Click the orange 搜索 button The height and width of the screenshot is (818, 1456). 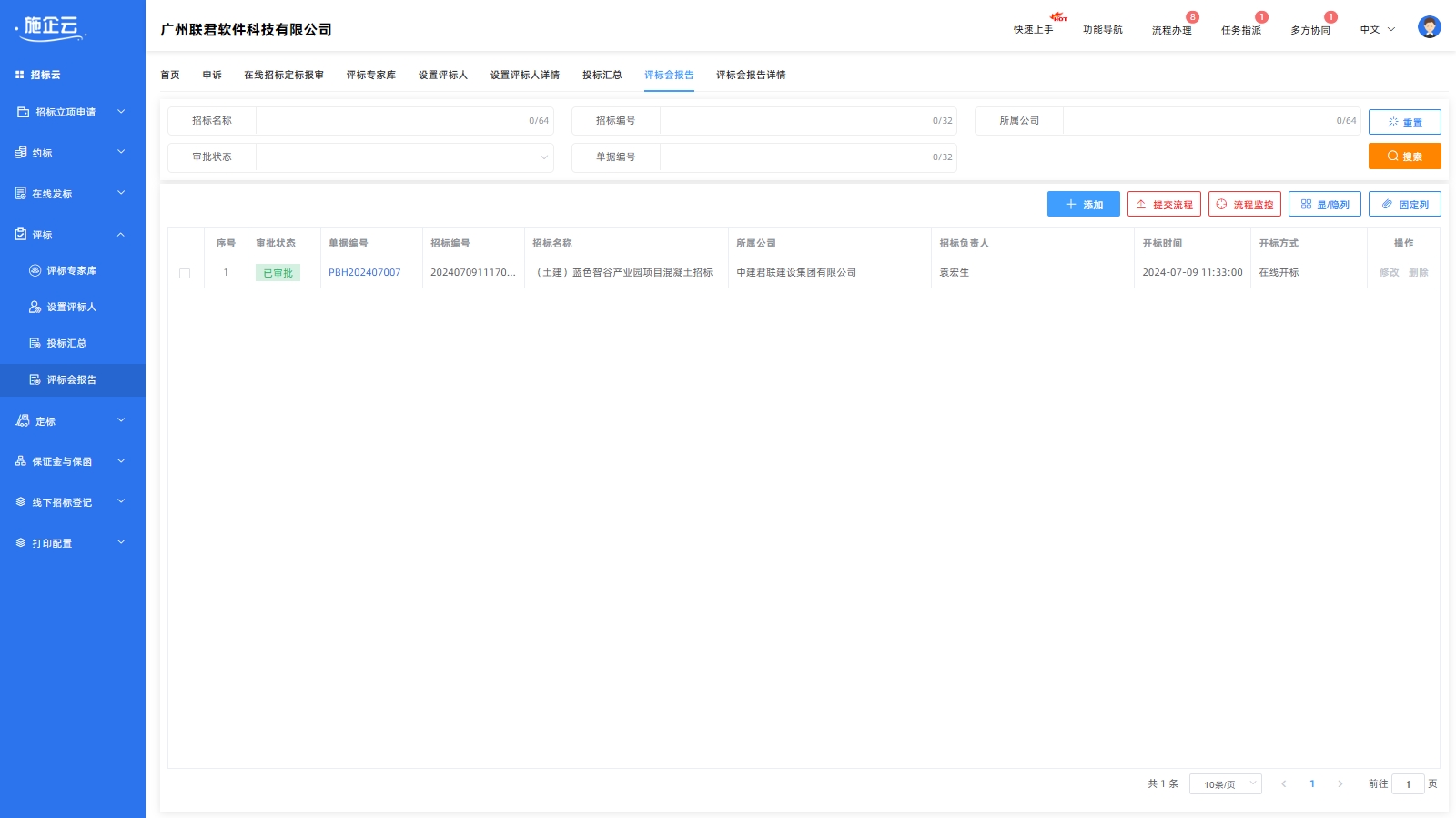click(1404, 157)
